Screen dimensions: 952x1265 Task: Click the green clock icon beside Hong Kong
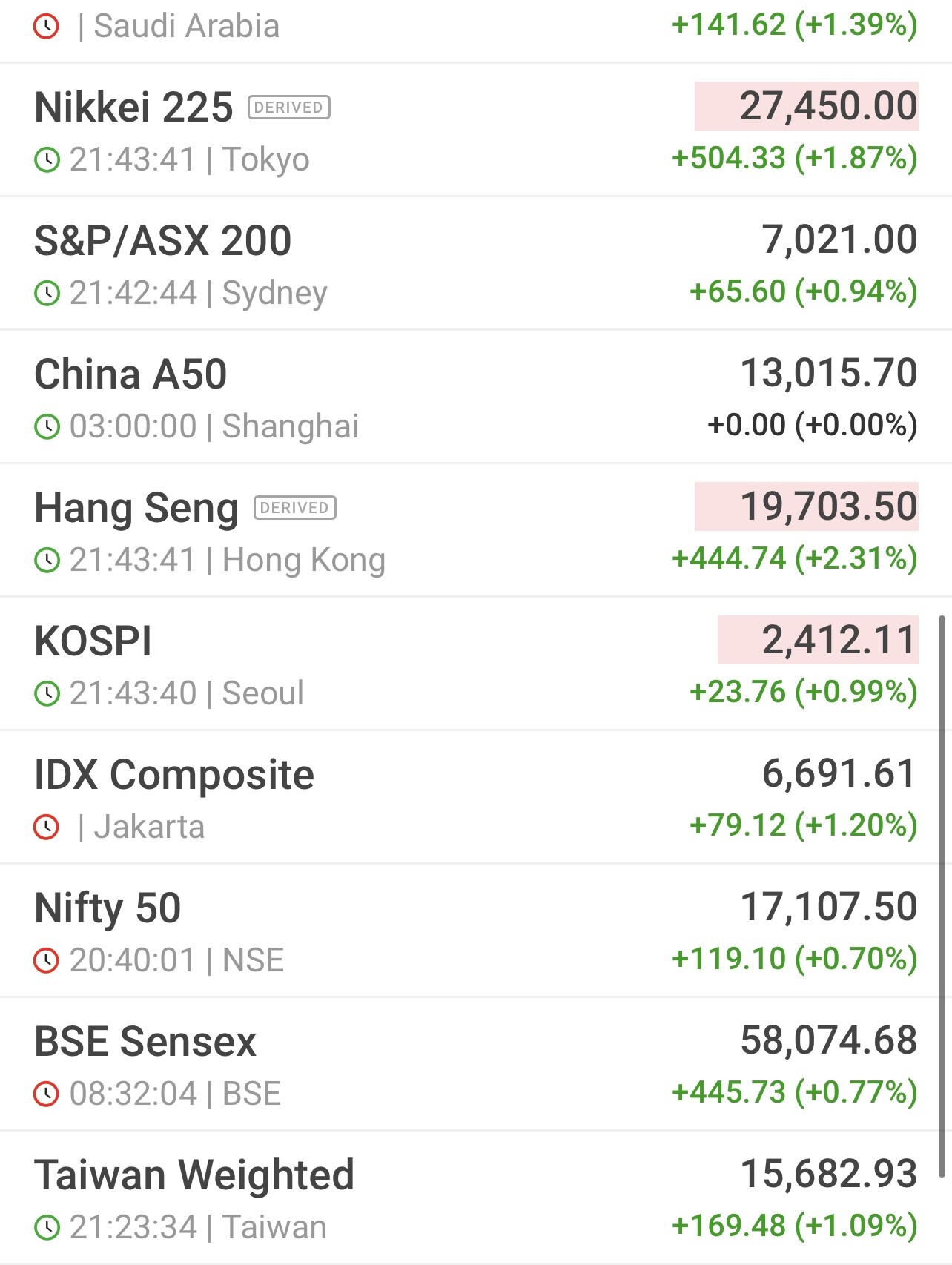click(x=47, y=561)
